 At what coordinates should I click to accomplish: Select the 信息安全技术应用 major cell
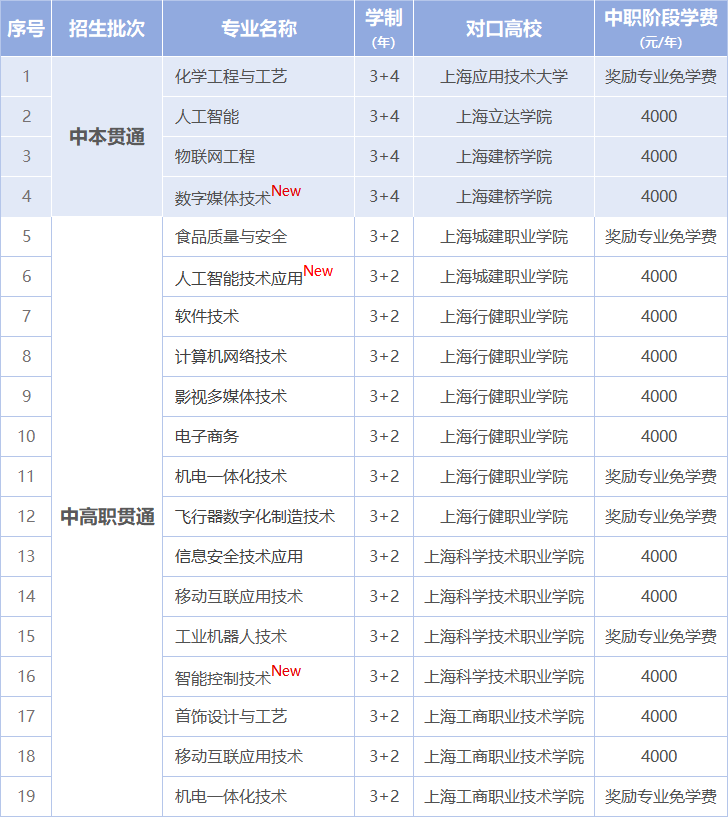tap(258, 557)
